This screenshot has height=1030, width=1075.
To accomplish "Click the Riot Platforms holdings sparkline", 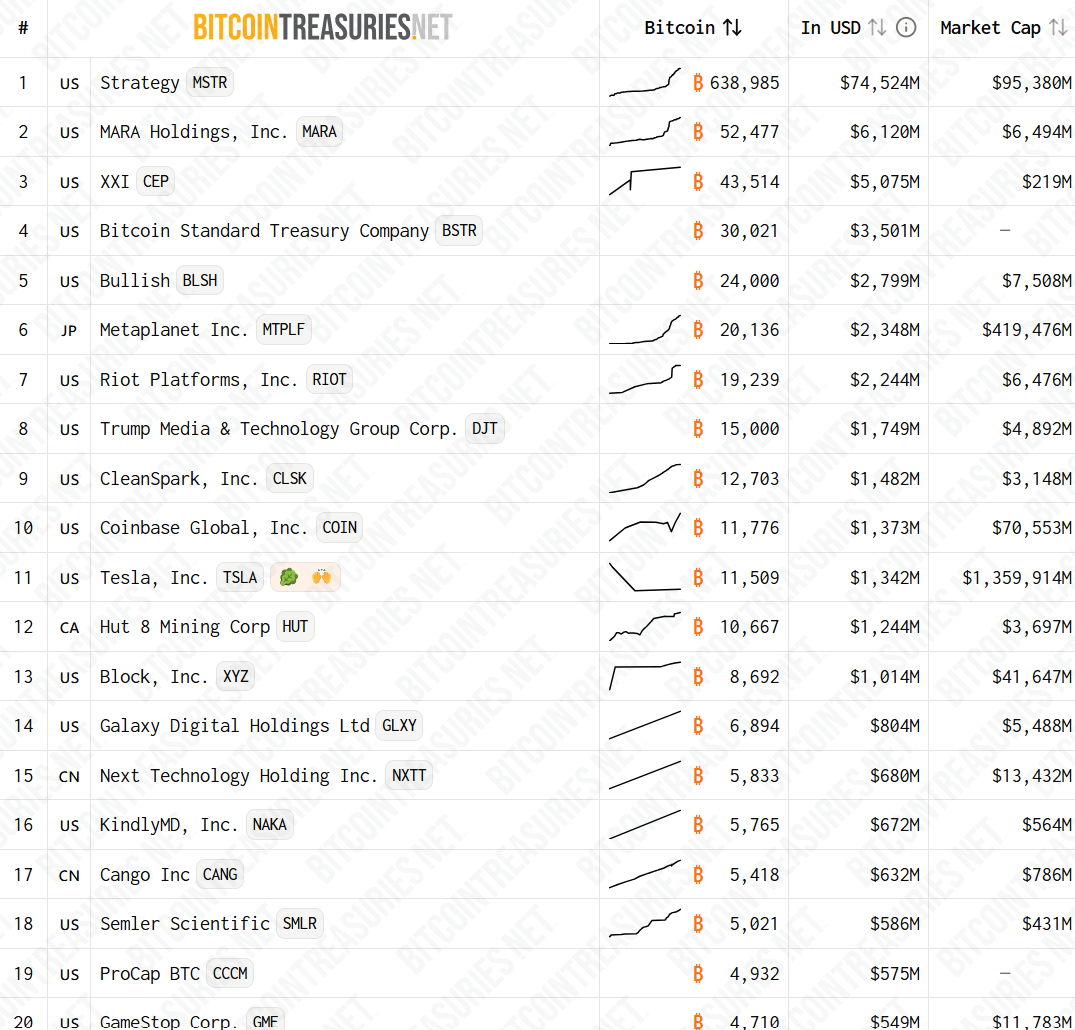I will (645, 379).
